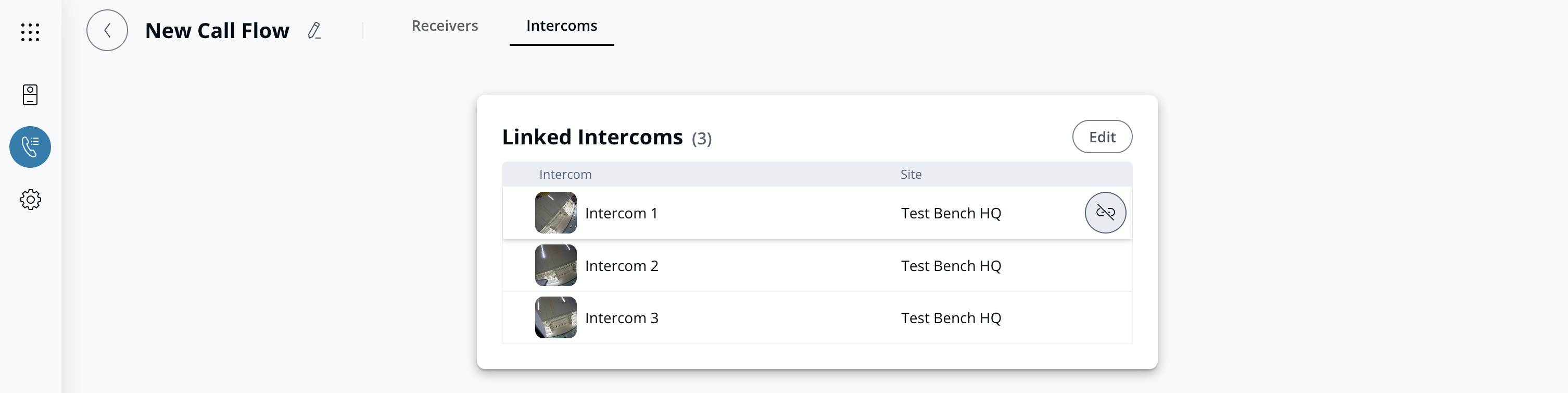Open Intercom 1 camera thumbnail
The width and height of the screenshot is (1568, 393).
[x=555, y=213]
